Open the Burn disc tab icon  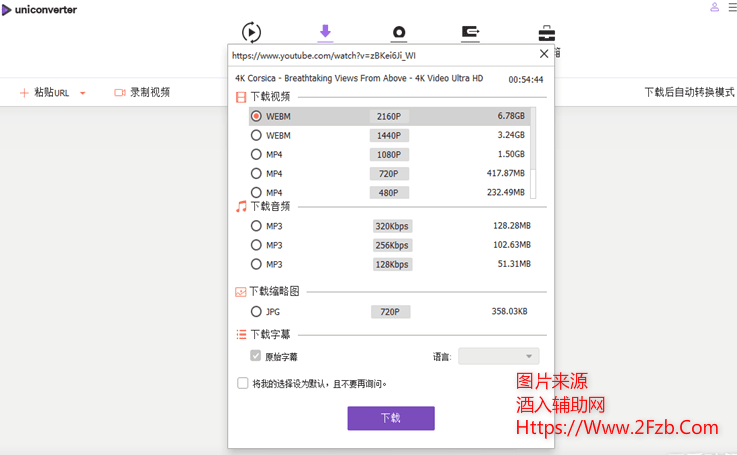[x=399, y=32]
